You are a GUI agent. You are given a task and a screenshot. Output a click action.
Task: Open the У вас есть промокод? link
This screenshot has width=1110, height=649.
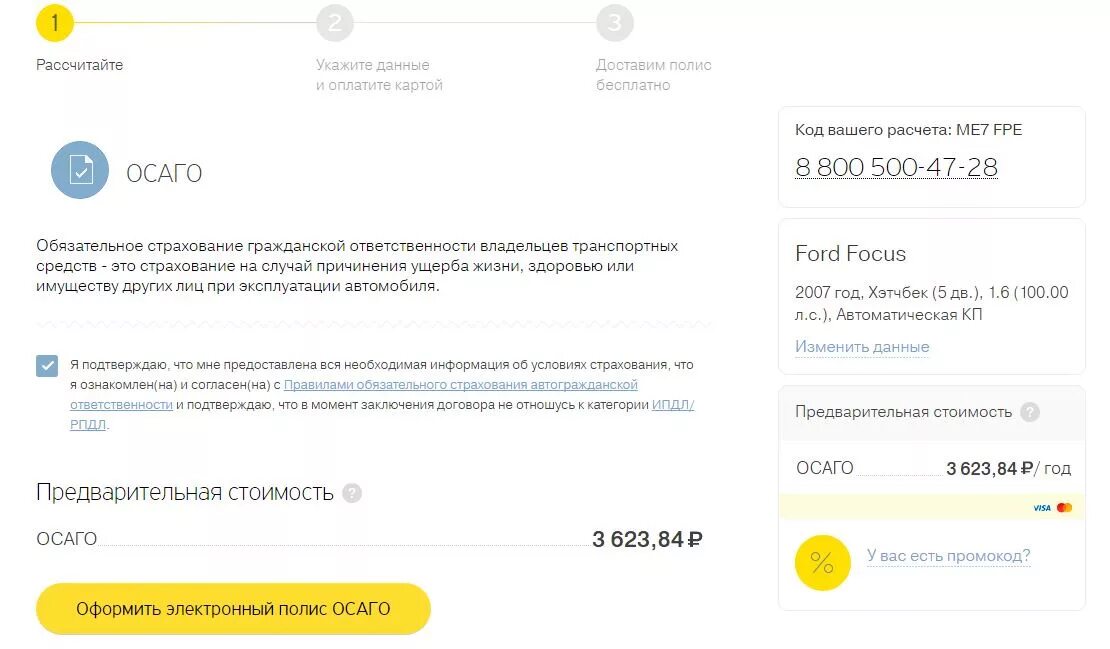[949, 556]
